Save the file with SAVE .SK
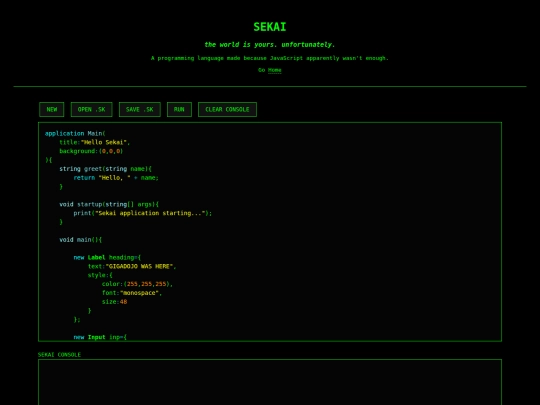Image resolution: width=540 pixels, height=405 pixels. pos(140,110)
